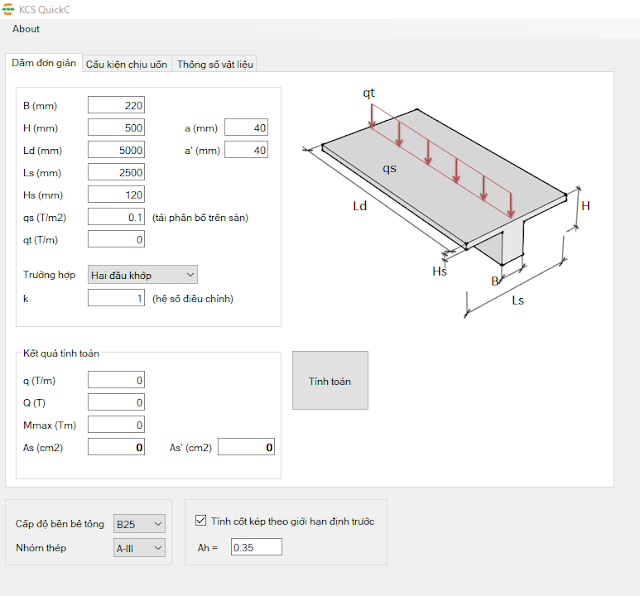
Task: Click the k adjustment coefficient field
Action: click(x=116, y=298)
